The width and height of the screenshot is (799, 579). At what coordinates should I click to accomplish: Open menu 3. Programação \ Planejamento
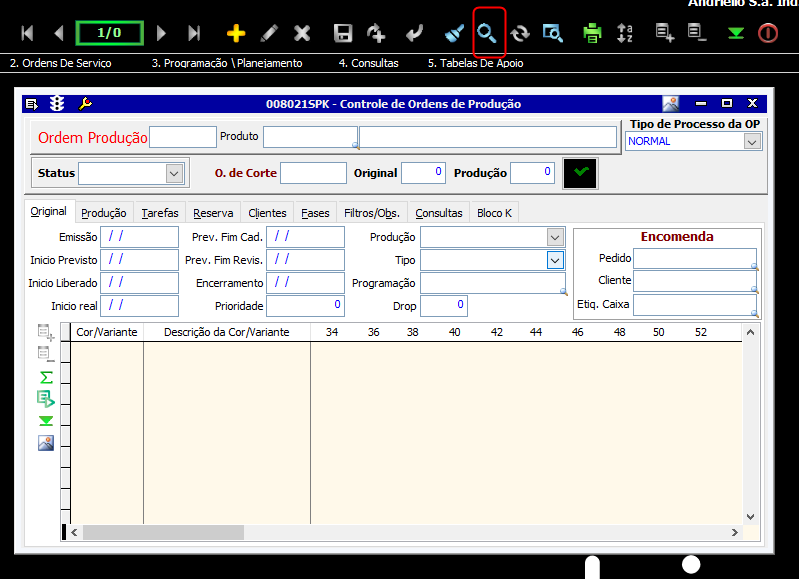point(227,63)
